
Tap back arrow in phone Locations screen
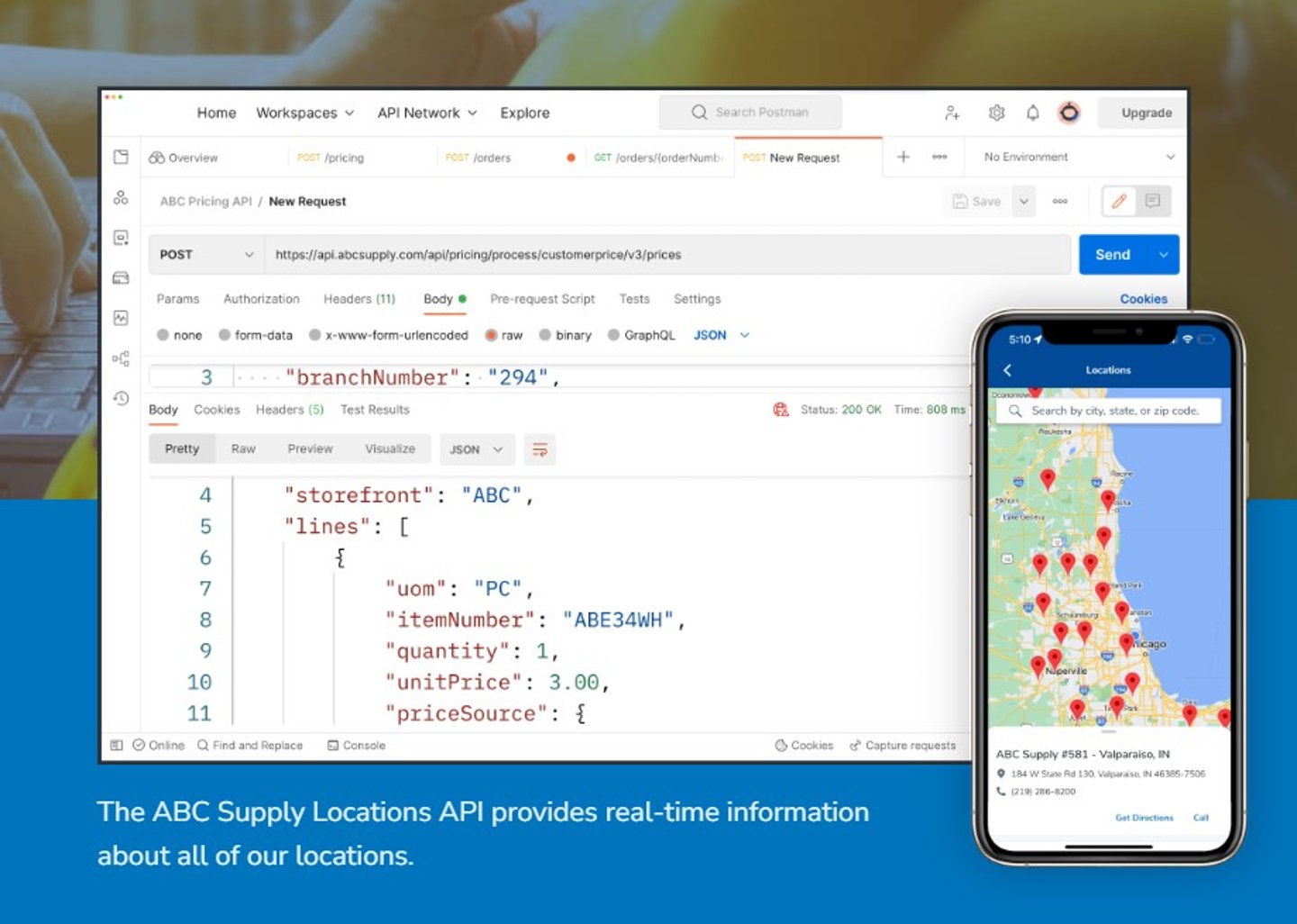[x=1008, y=370]
